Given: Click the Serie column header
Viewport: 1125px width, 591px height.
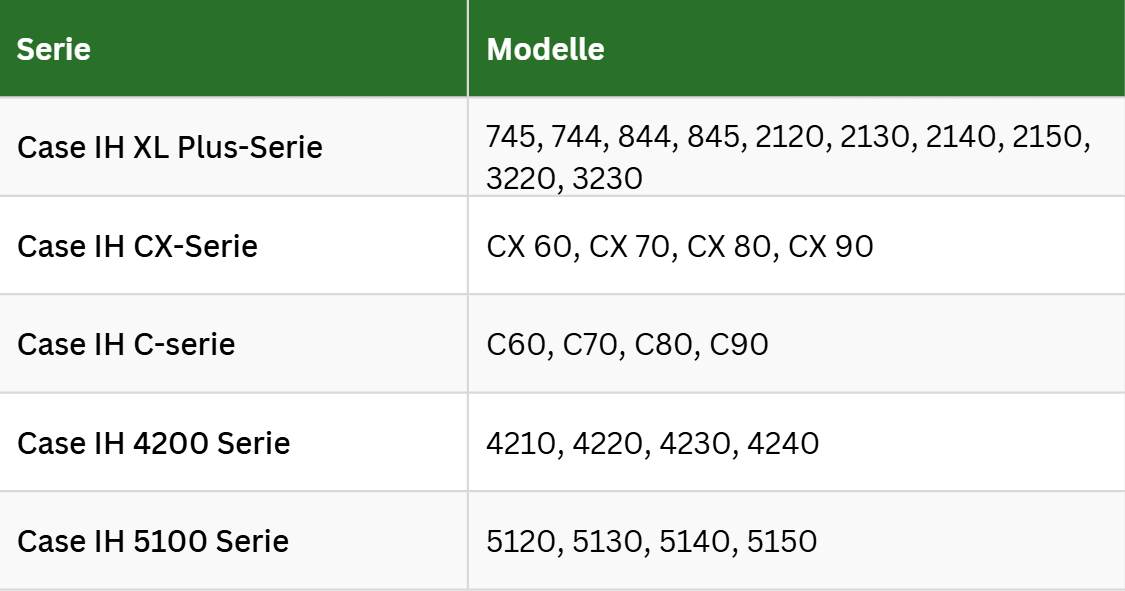Looking at the screenshot, I should (x=54, y=49).
